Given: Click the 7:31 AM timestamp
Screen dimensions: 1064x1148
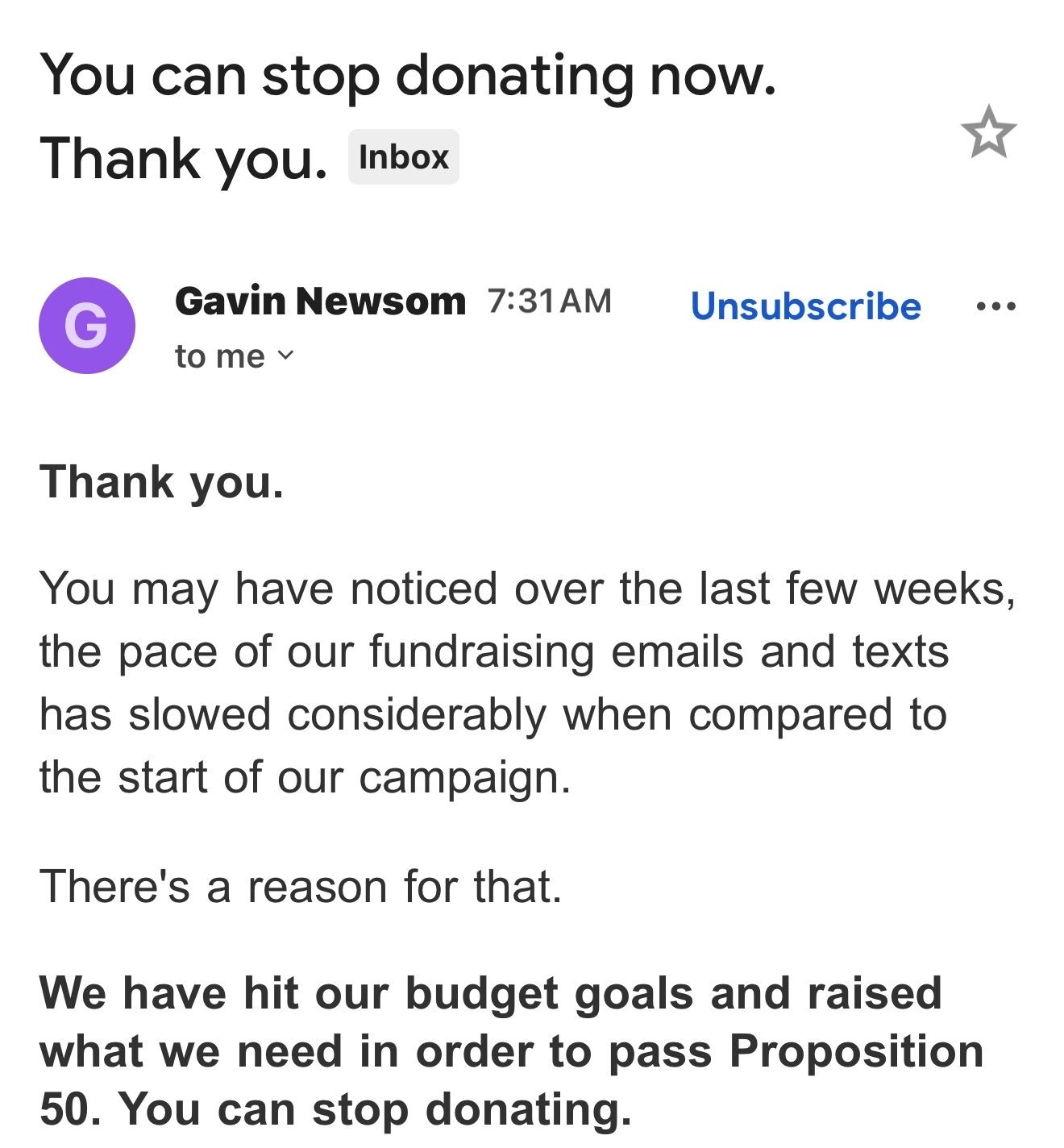Looking at the screenshot, I should [x=550, y=301].
